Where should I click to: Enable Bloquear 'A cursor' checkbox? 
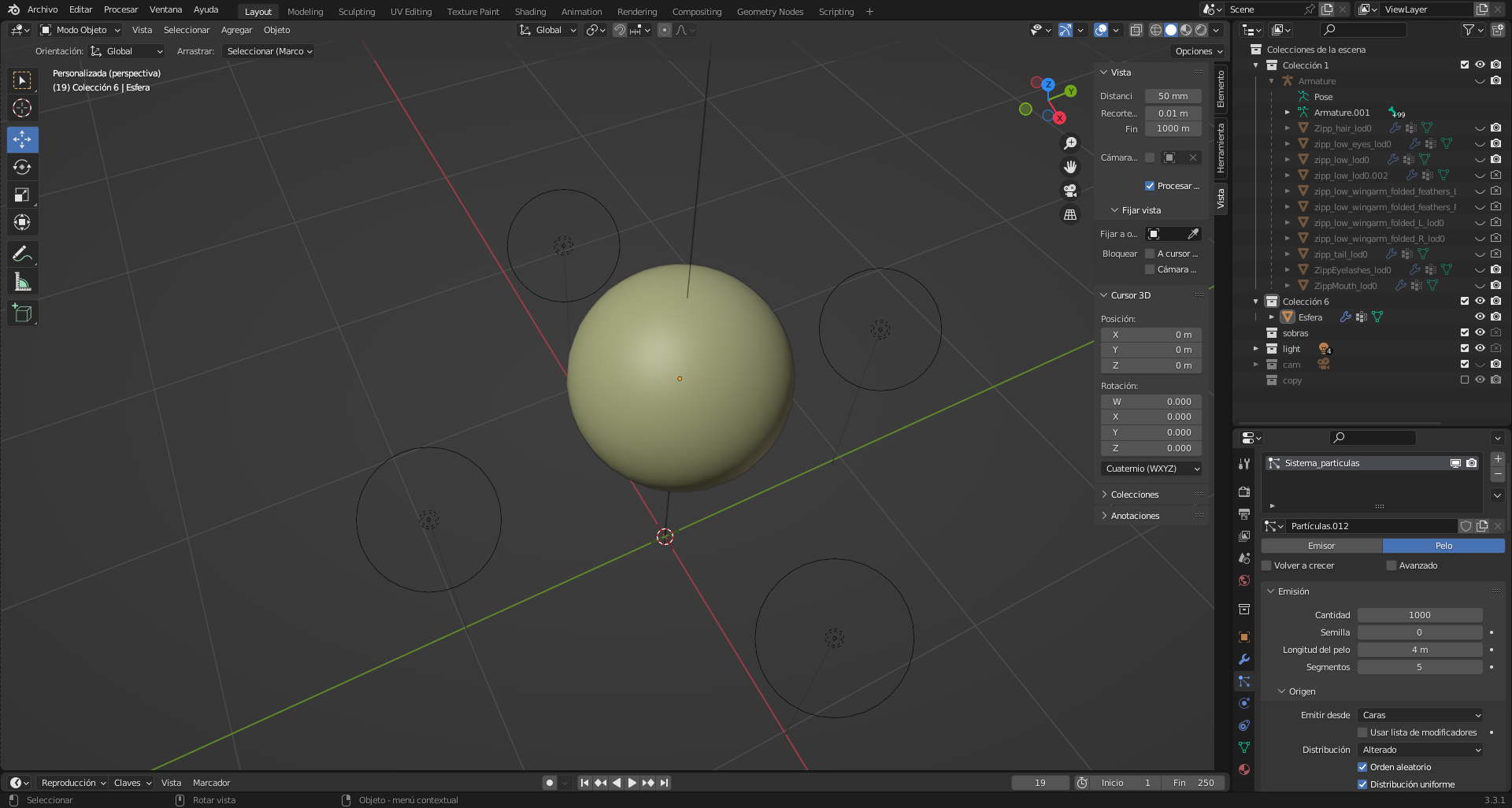[1150, 254]
